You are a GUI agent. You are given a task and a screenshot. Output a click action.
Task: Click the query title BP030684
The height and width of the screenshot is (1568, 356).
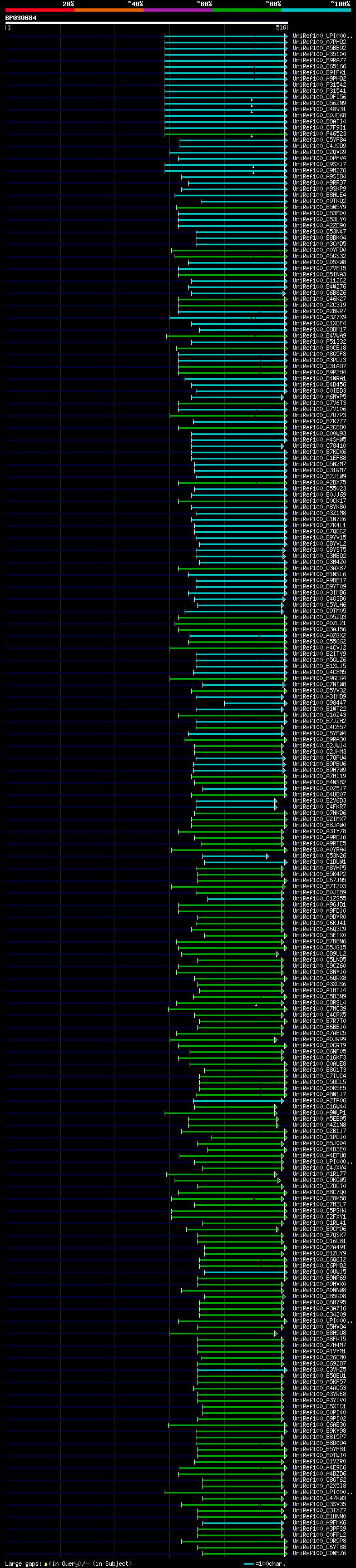(21, 18)
